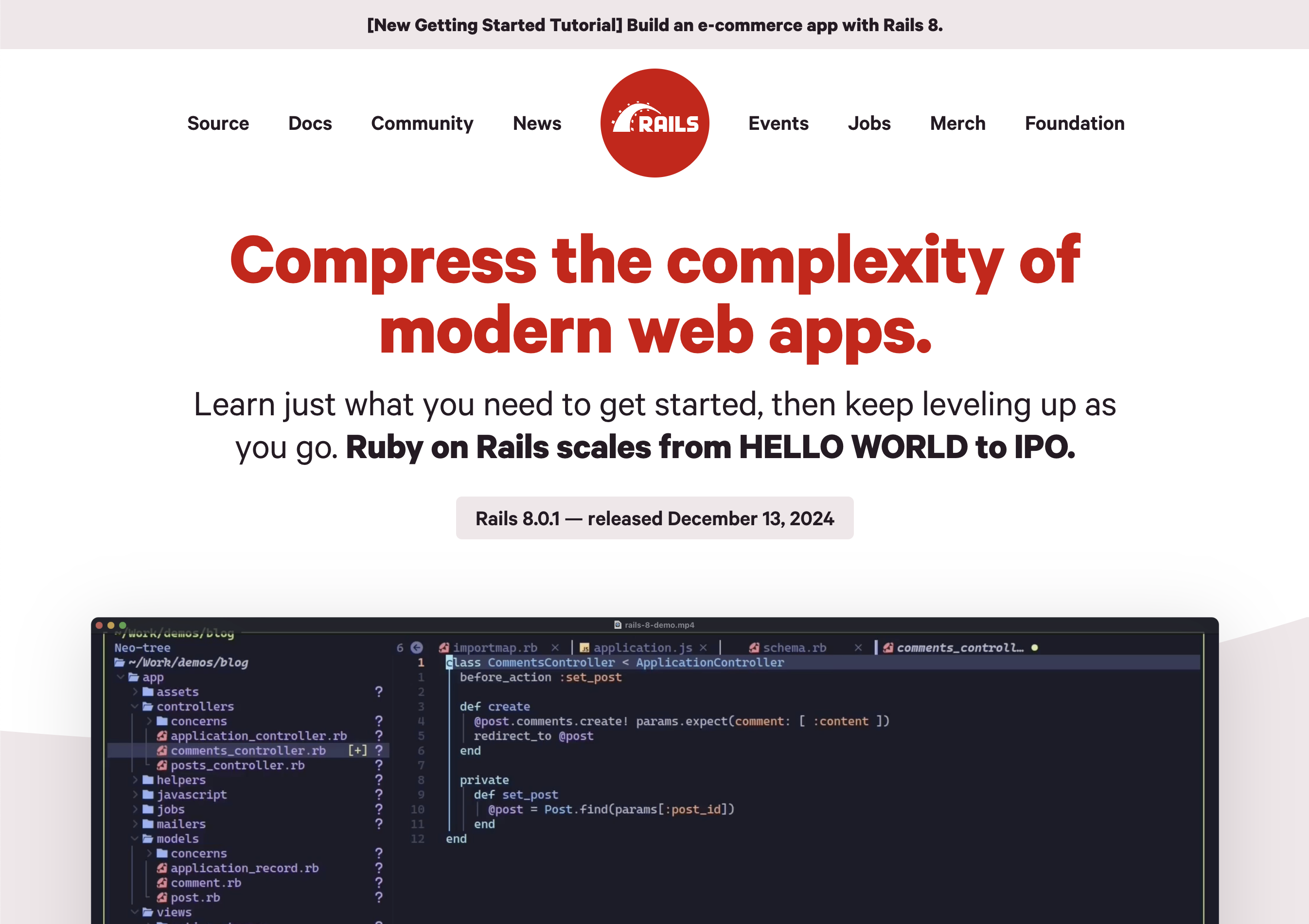Open posts_controller.rb in Neo-tree

click(x=237, y=765)
